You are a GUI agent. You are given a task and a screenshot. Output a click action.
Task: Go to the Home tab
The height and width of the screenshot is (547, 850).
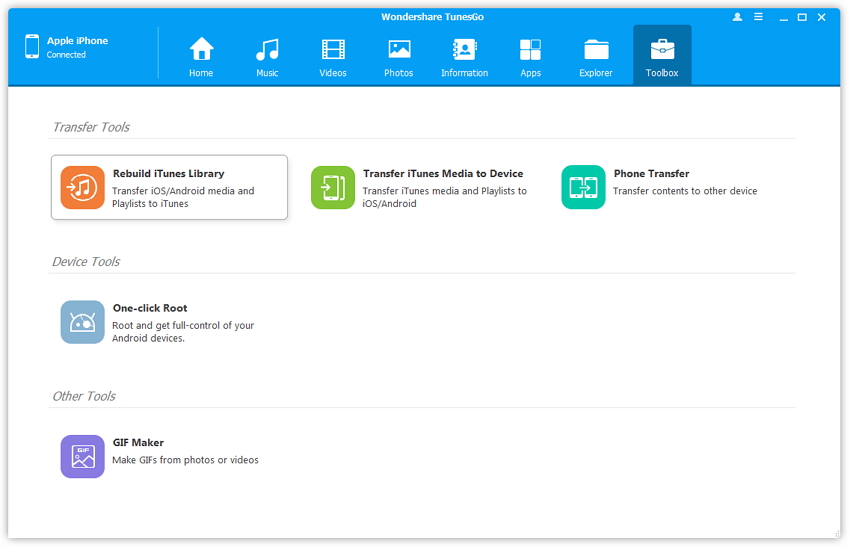201,56
